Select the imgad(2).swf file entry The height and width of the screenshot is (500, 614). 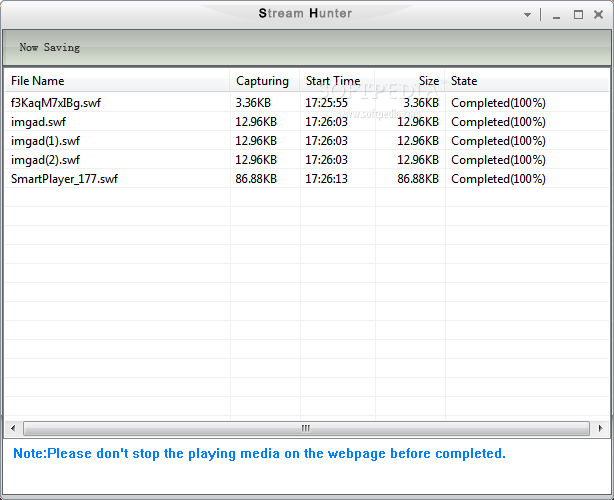click(45, 160)
